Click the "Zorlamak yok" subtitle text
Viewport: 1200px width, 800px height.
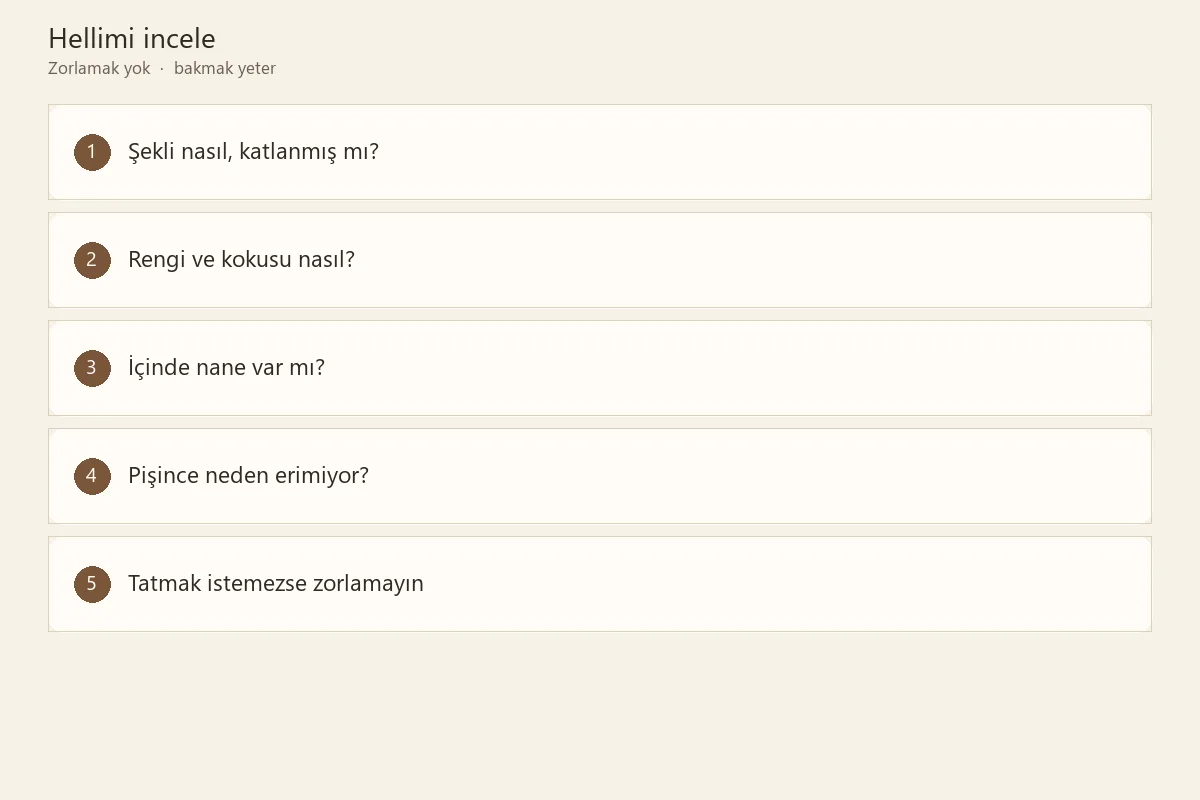tap(99, 69)
